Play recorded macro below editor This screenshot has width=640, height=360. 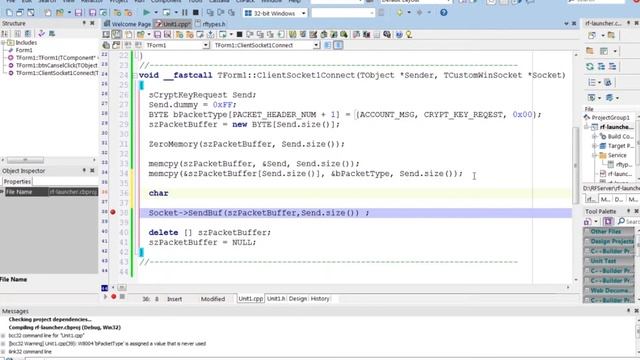(x=105, y=297)
